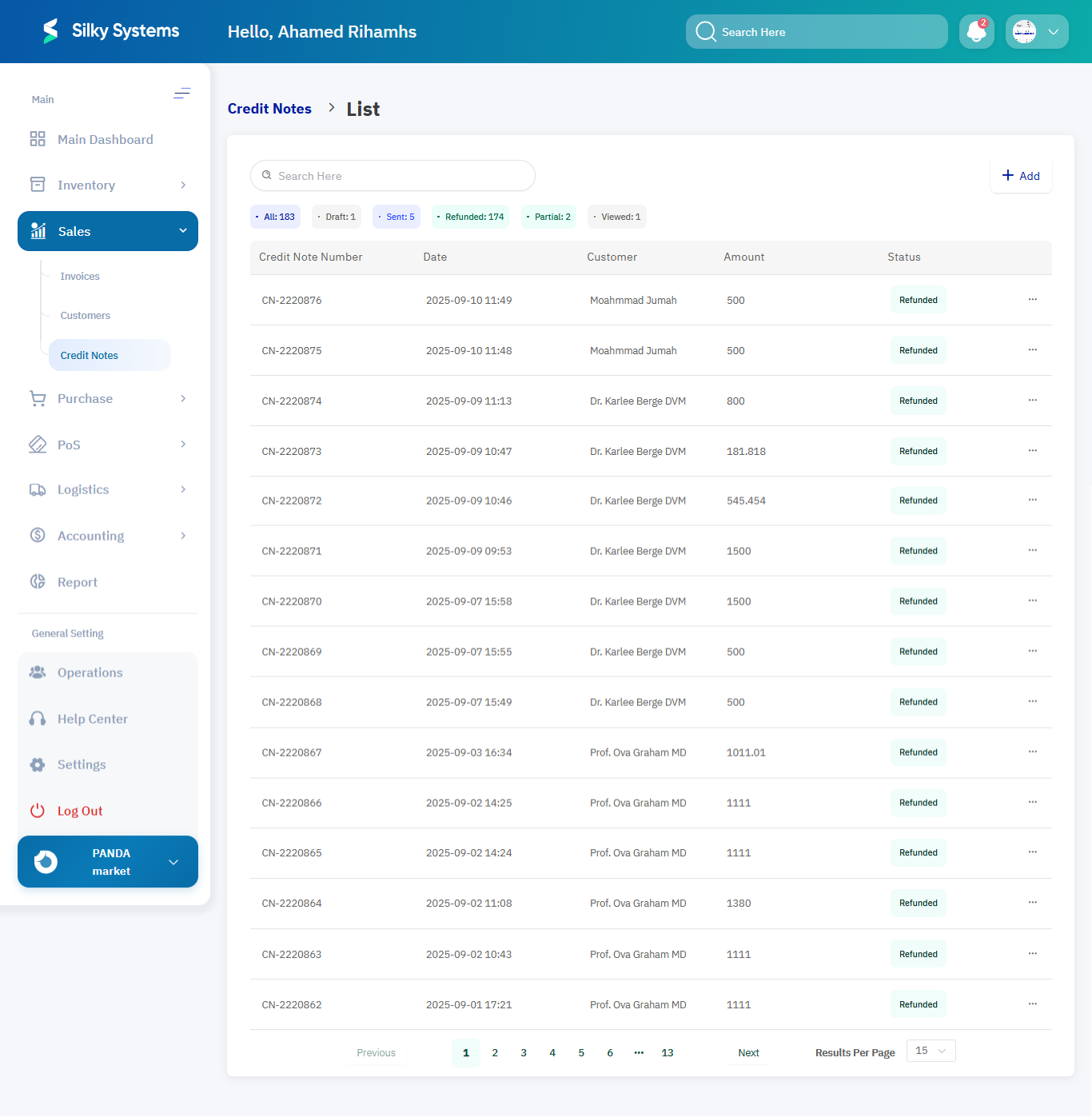This screenshot has width=1092, height=1117.
Task: Select the Partial: 2 status filter
Action: [548, 216]
